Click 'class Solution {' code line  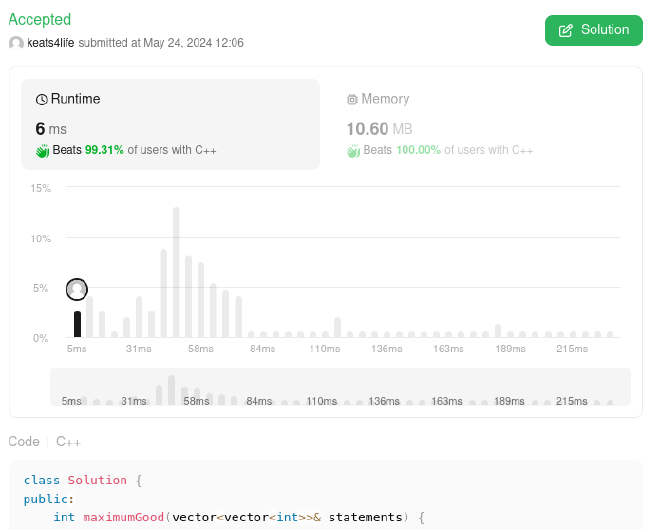[83, 480]
